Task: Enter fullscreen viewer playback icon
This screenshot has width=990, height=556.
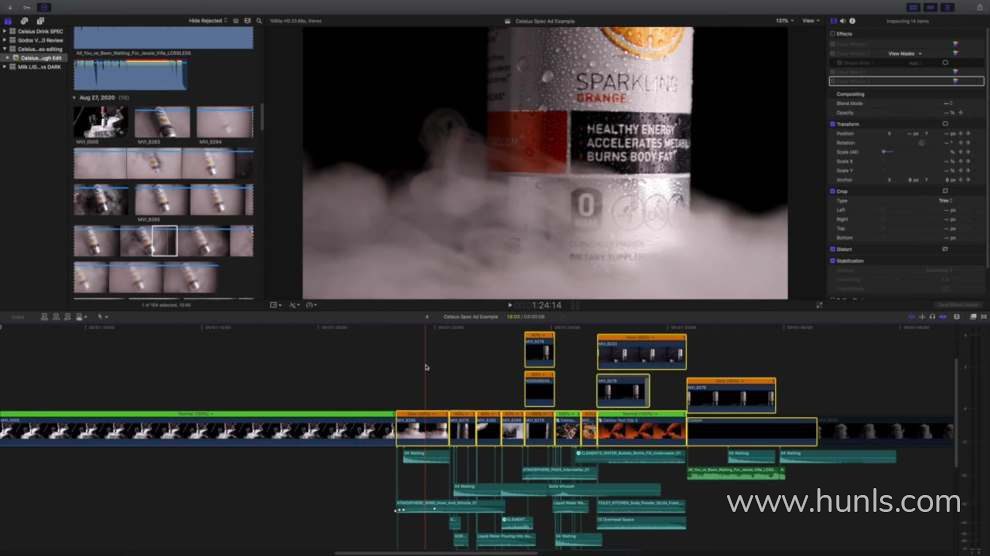Action: 820,305
